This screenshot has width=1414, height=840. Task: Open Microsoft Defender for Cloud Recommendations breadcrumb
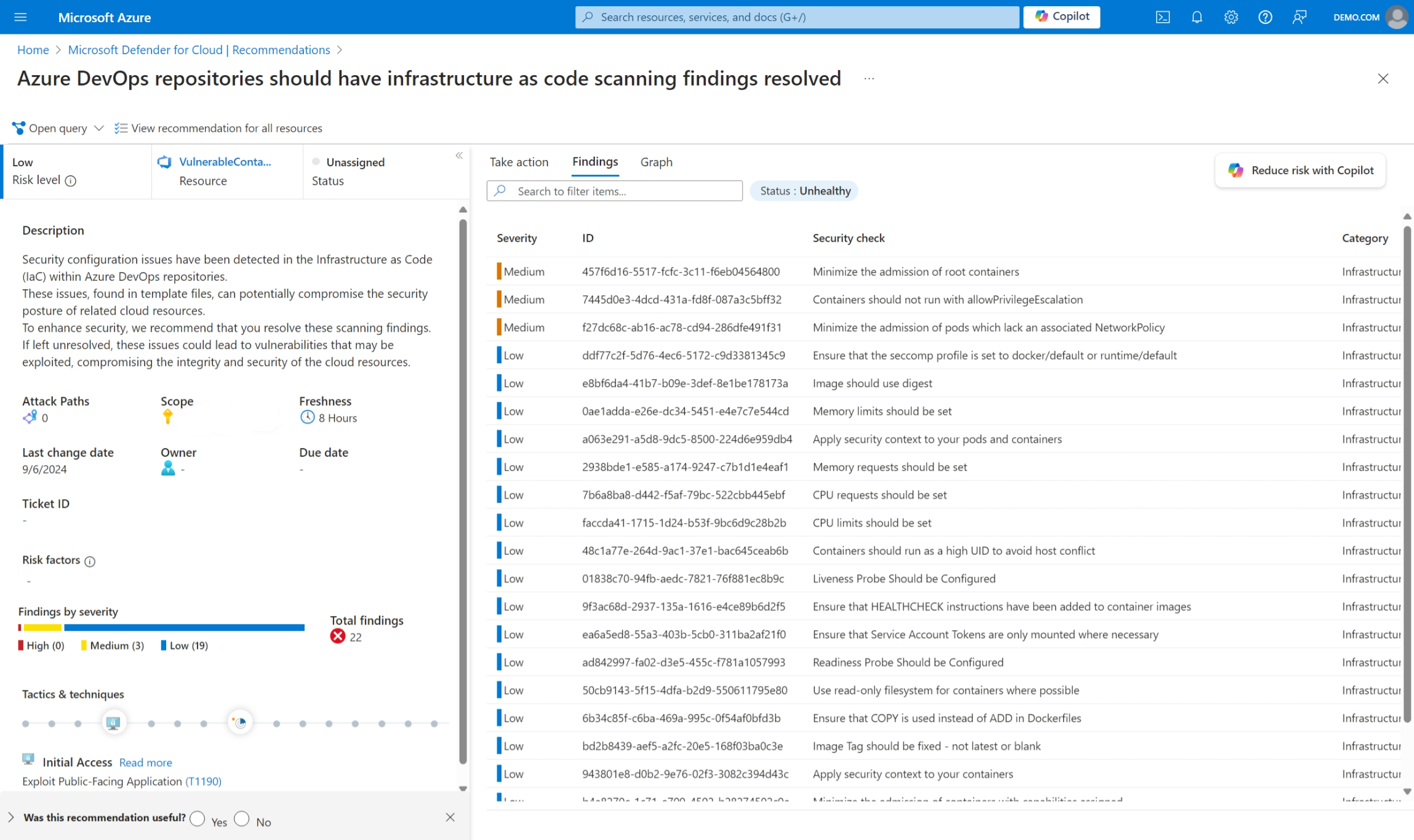(x=199, y=50)
